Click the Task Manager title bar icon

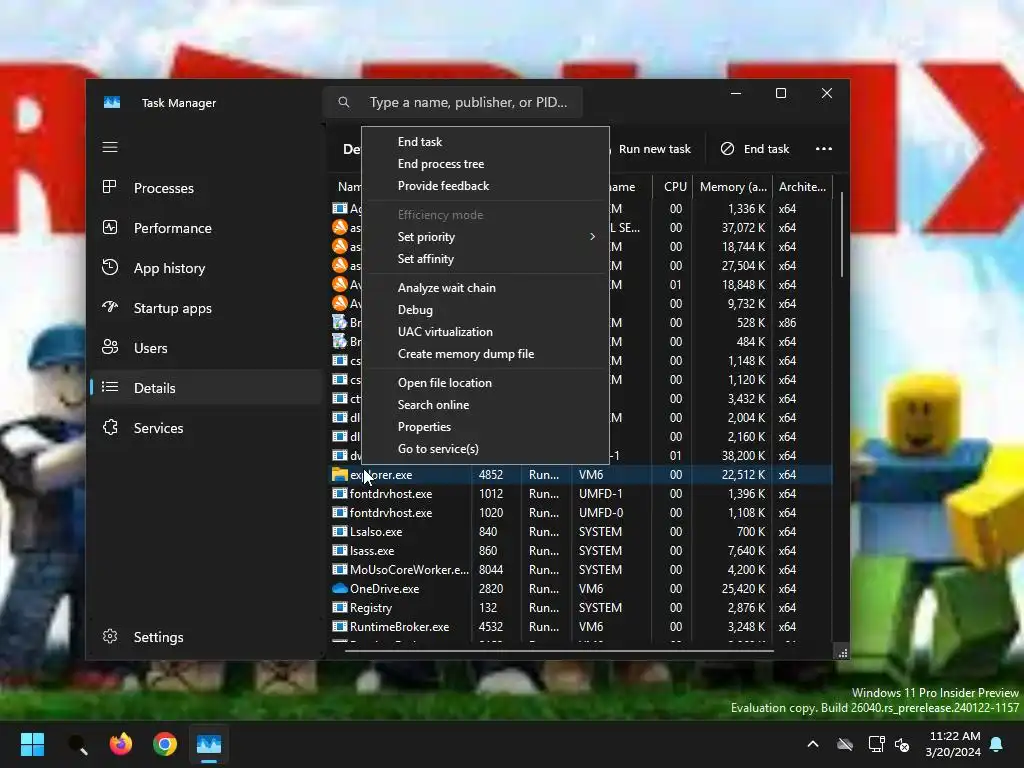click(112, 103)
